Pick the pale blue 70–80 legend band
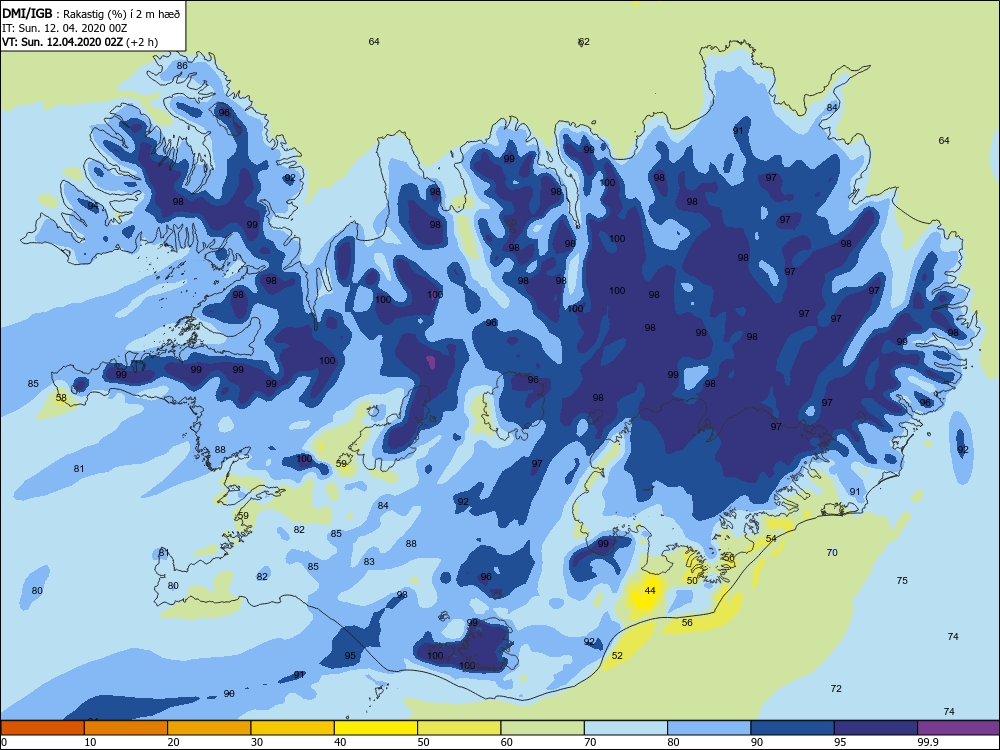 coord(626,728)
